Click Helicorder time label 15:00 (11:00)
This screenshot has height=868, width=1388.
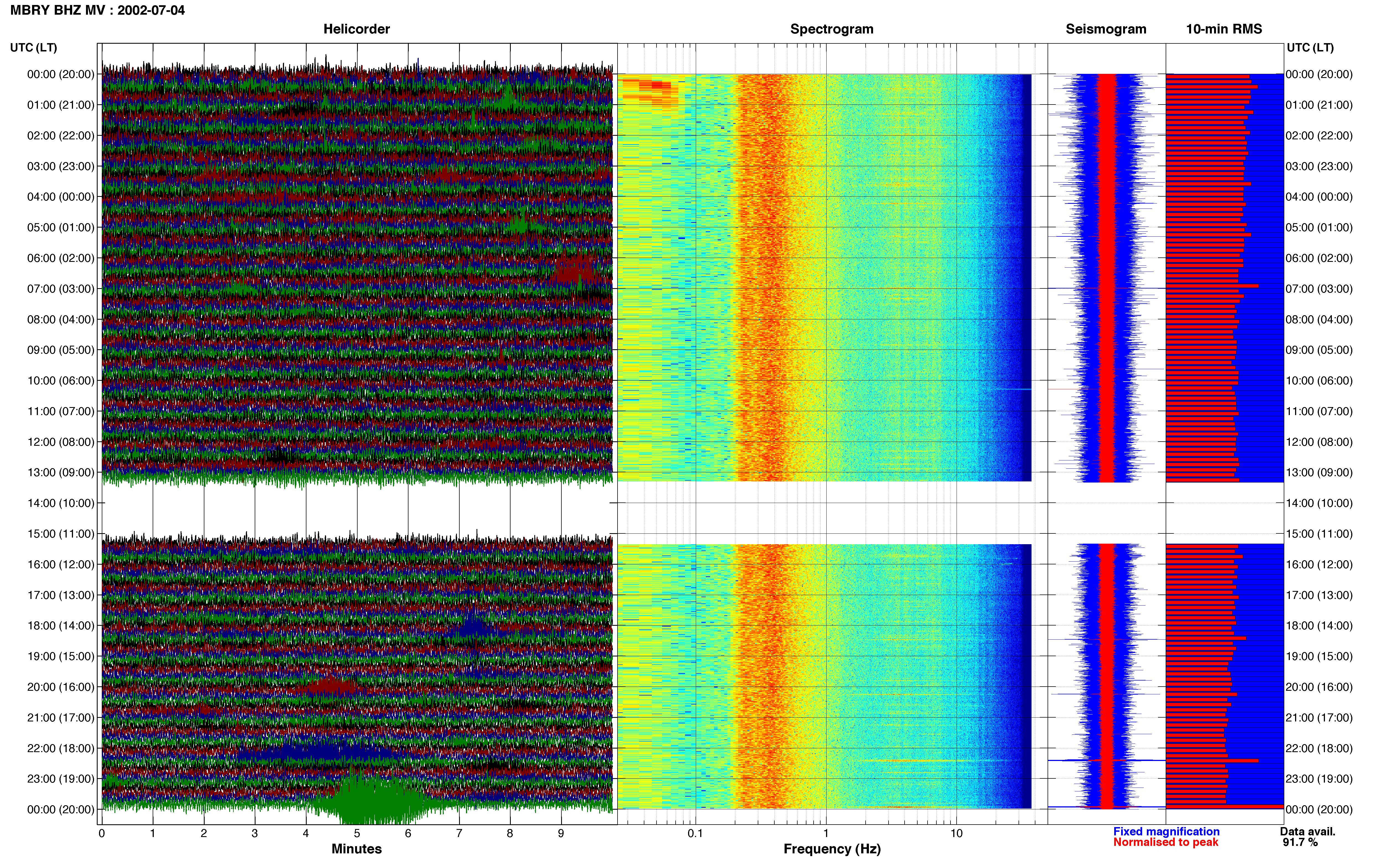tap(61, 534)
